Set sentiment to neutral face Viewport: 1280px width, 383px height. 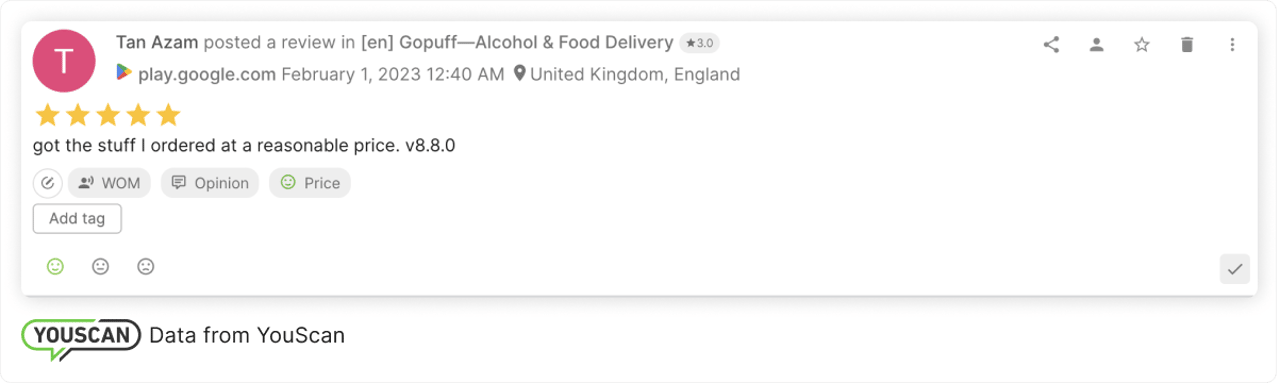[x=100, y=267]
